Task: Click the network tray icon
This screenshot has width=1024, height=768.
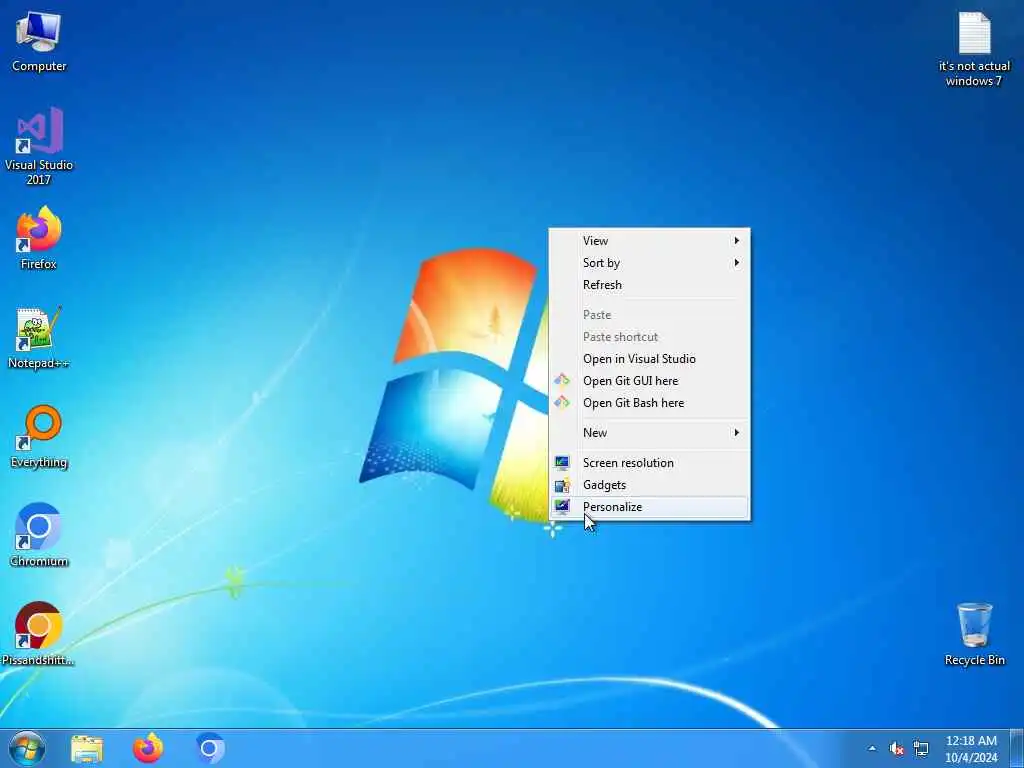Action: (x=921, y=748)
